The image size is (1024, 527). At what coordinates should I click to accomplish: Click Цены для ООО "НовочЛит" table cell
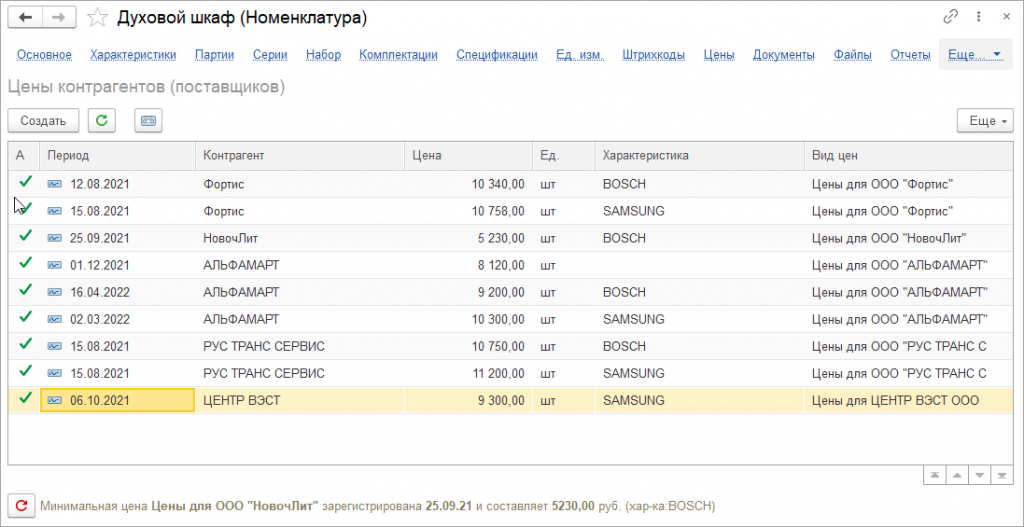coord(908,238)
